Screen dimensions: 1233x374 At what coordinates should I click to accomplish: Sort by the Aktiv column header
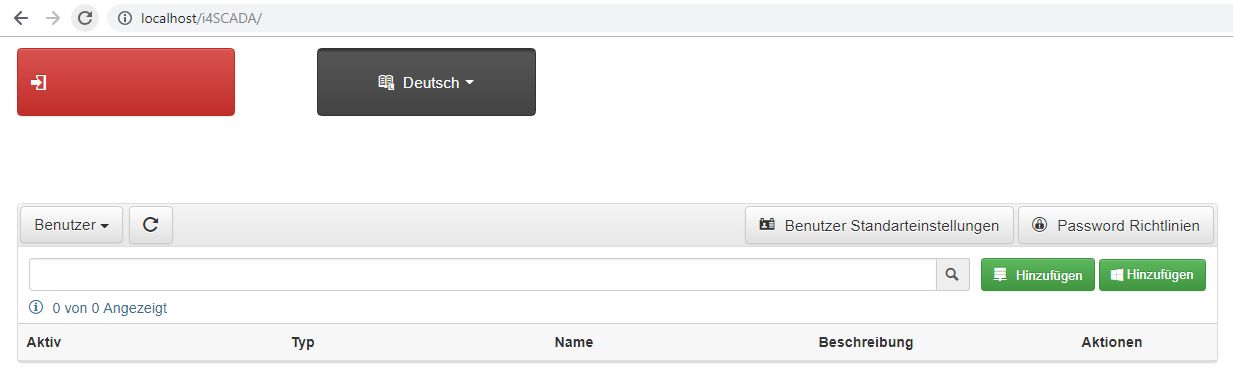click(44, 342)
